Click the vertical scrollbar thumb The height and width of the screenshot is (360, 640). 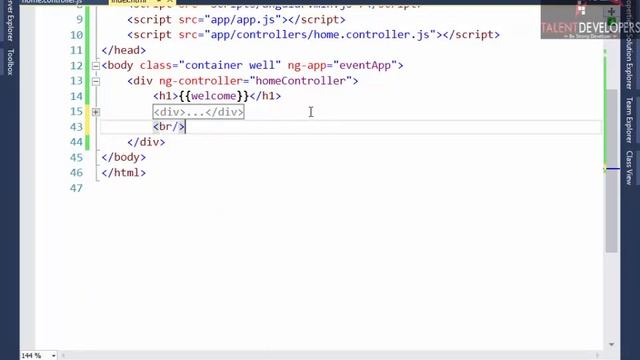click(x=611, y=171)
